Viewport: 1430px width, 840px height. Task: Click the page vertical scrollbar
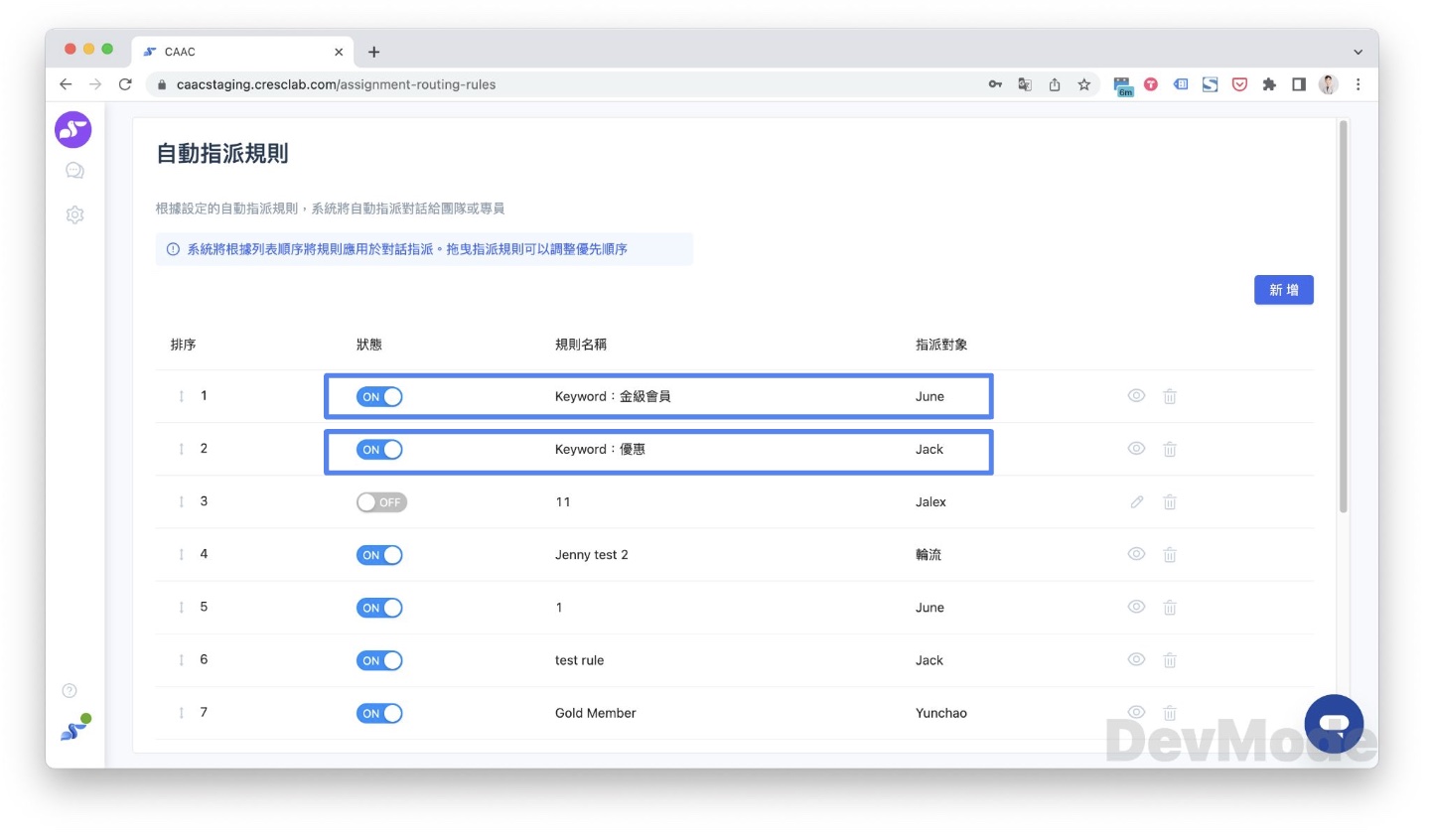[x=1344, y=318]
